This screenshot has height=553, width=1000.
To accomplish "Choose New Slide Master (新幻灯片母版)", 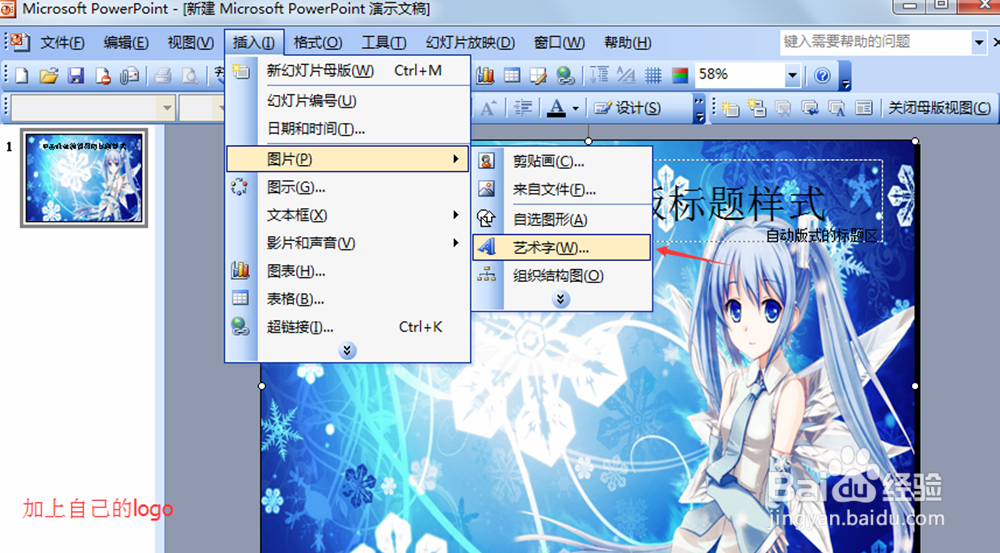I will (x=348, y=70).
